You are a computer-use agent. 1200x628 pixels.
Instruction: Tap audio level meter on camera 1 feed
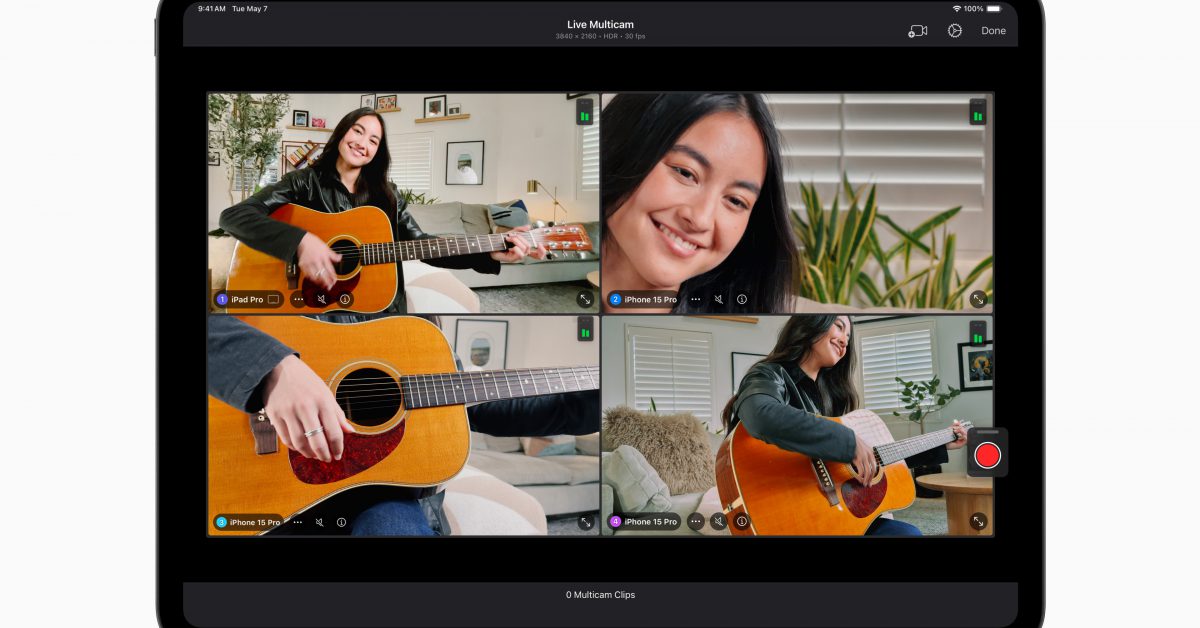click(x=585, y=111)
